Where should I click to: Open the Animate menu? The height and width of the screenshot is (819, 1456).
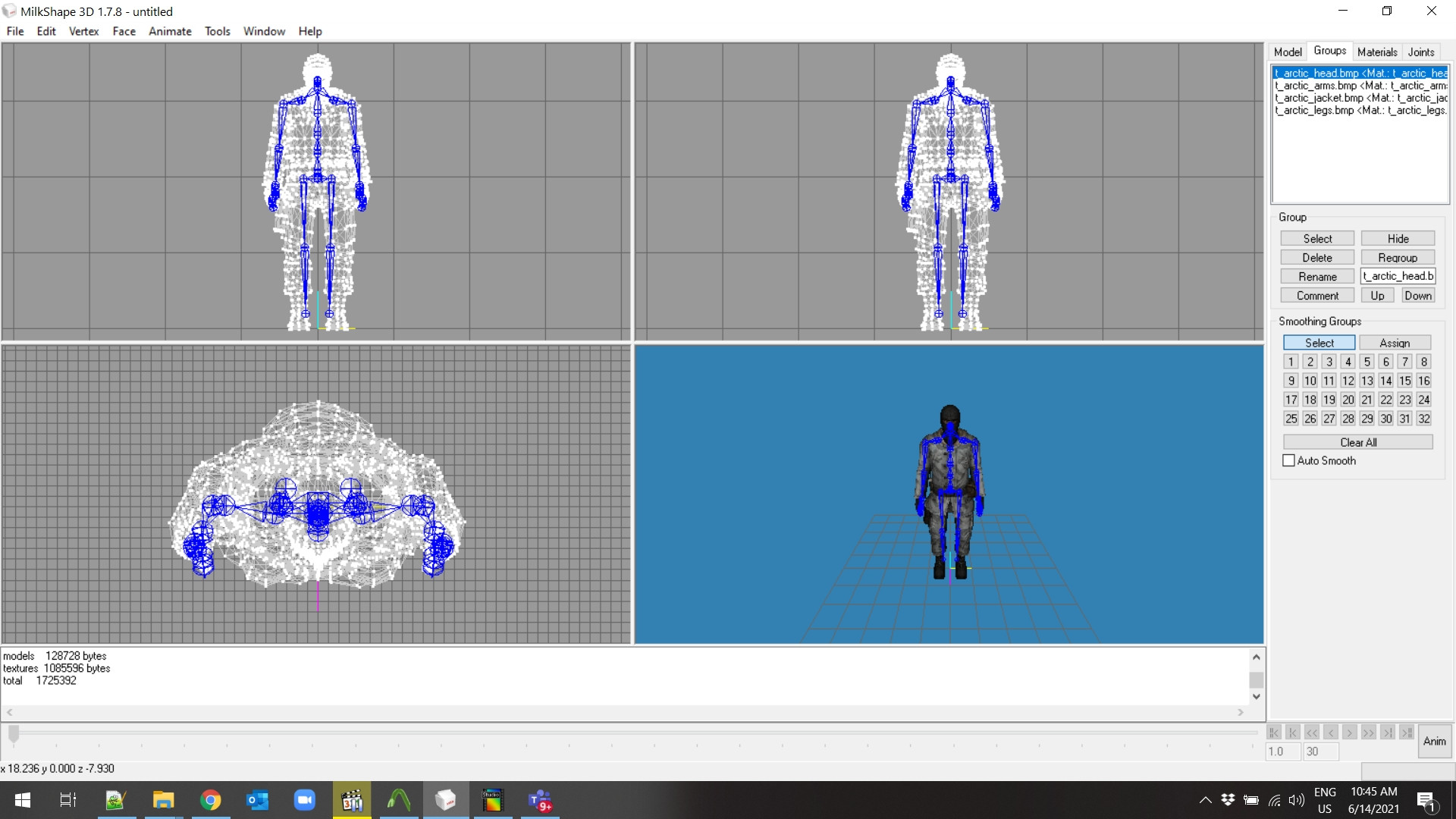coord(169,31)
